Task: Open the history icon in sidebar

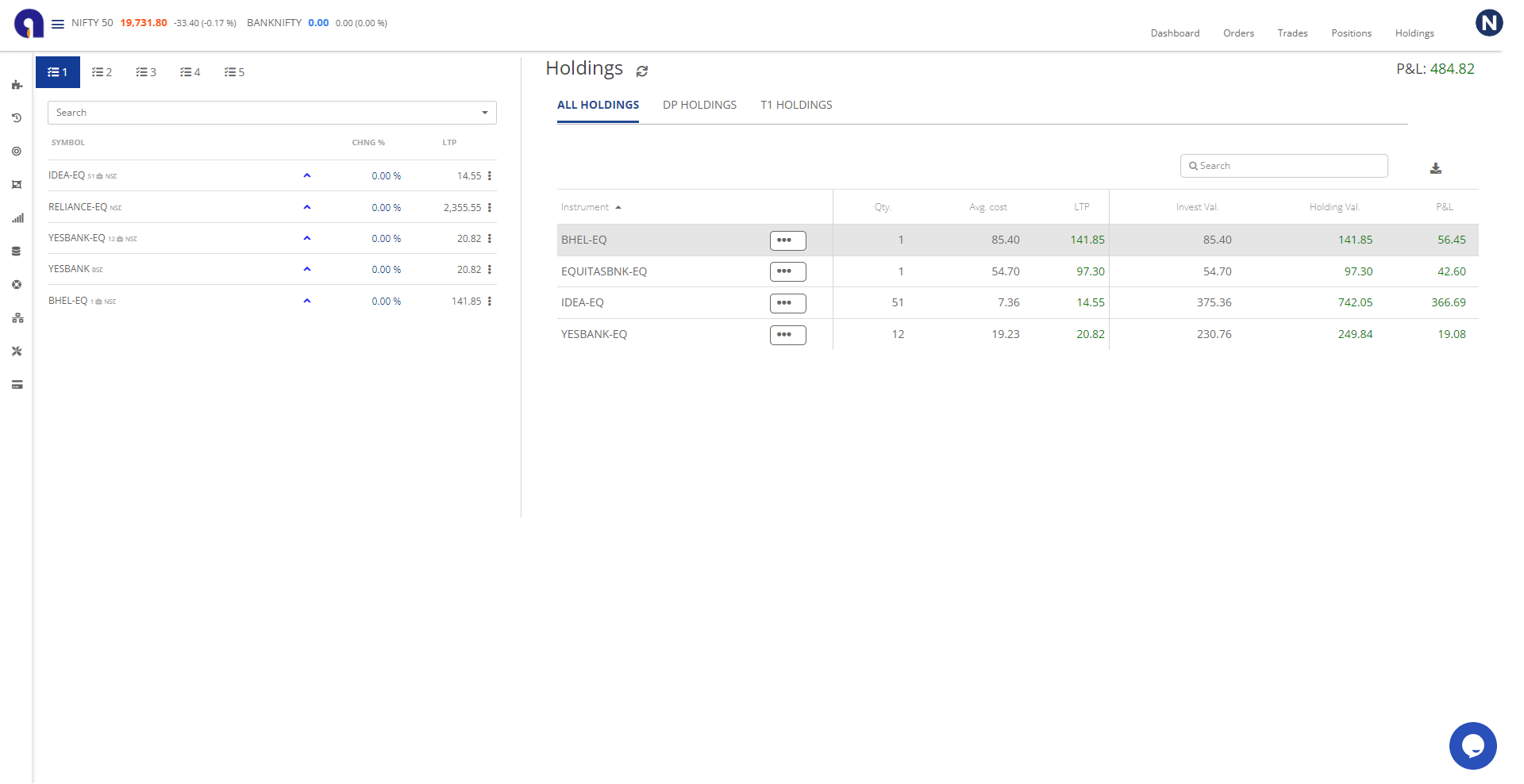Action: (17, 118)
